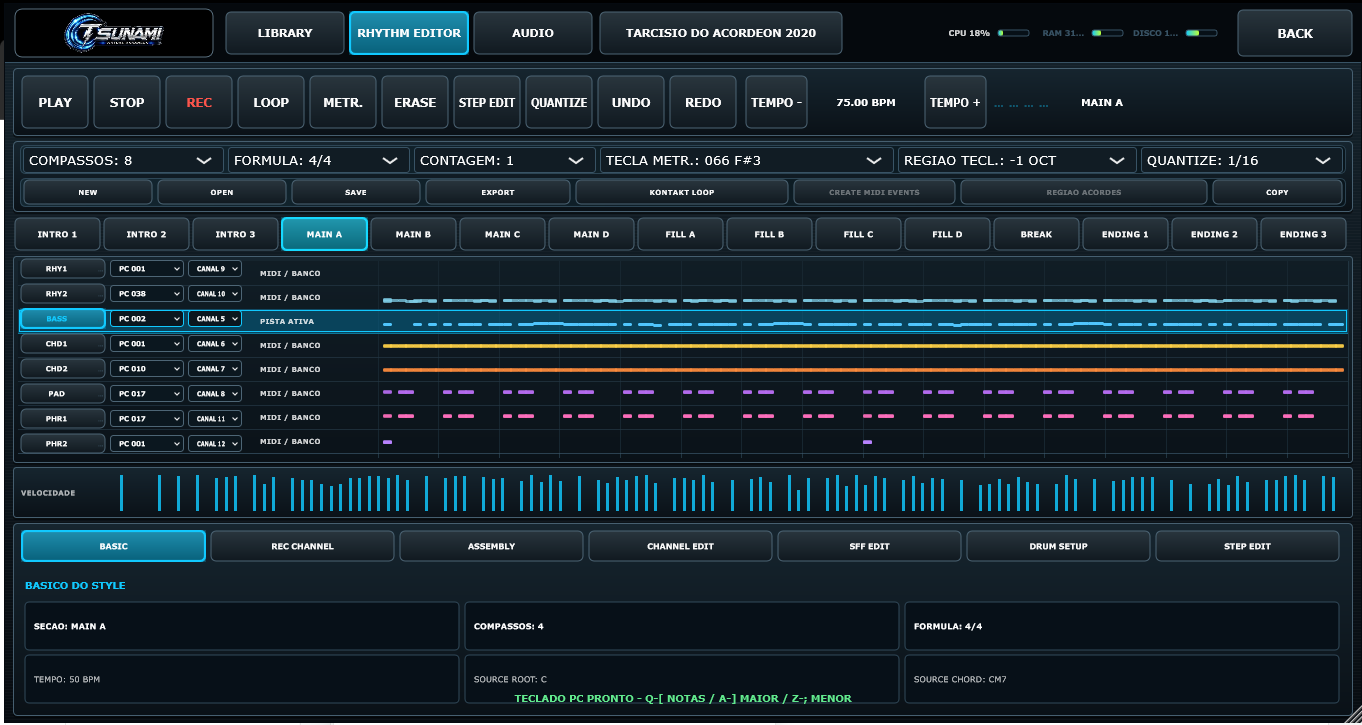Expand the TECLA METR.: 066 F#3 dropdown
1362x725 pixels.
(747, 160)
